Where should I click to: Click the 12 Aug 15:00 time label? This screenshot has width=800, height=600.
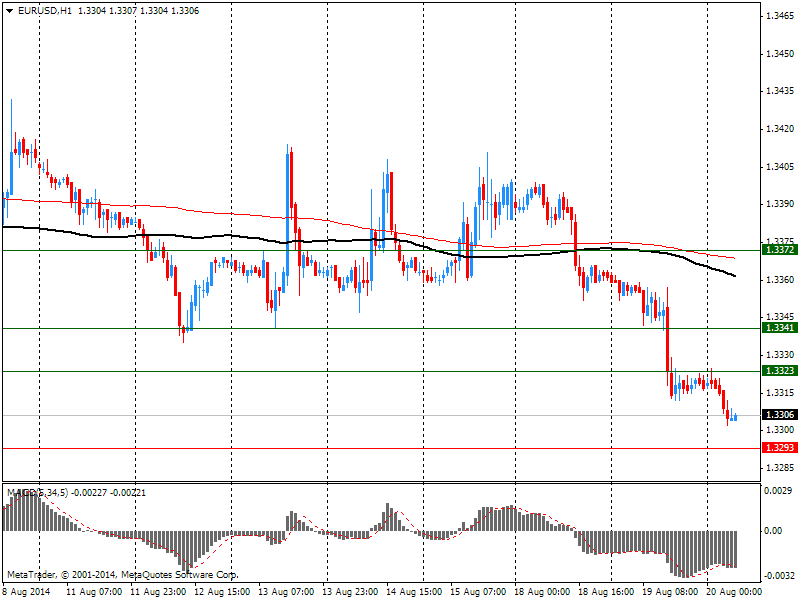[x=222, y=592]
